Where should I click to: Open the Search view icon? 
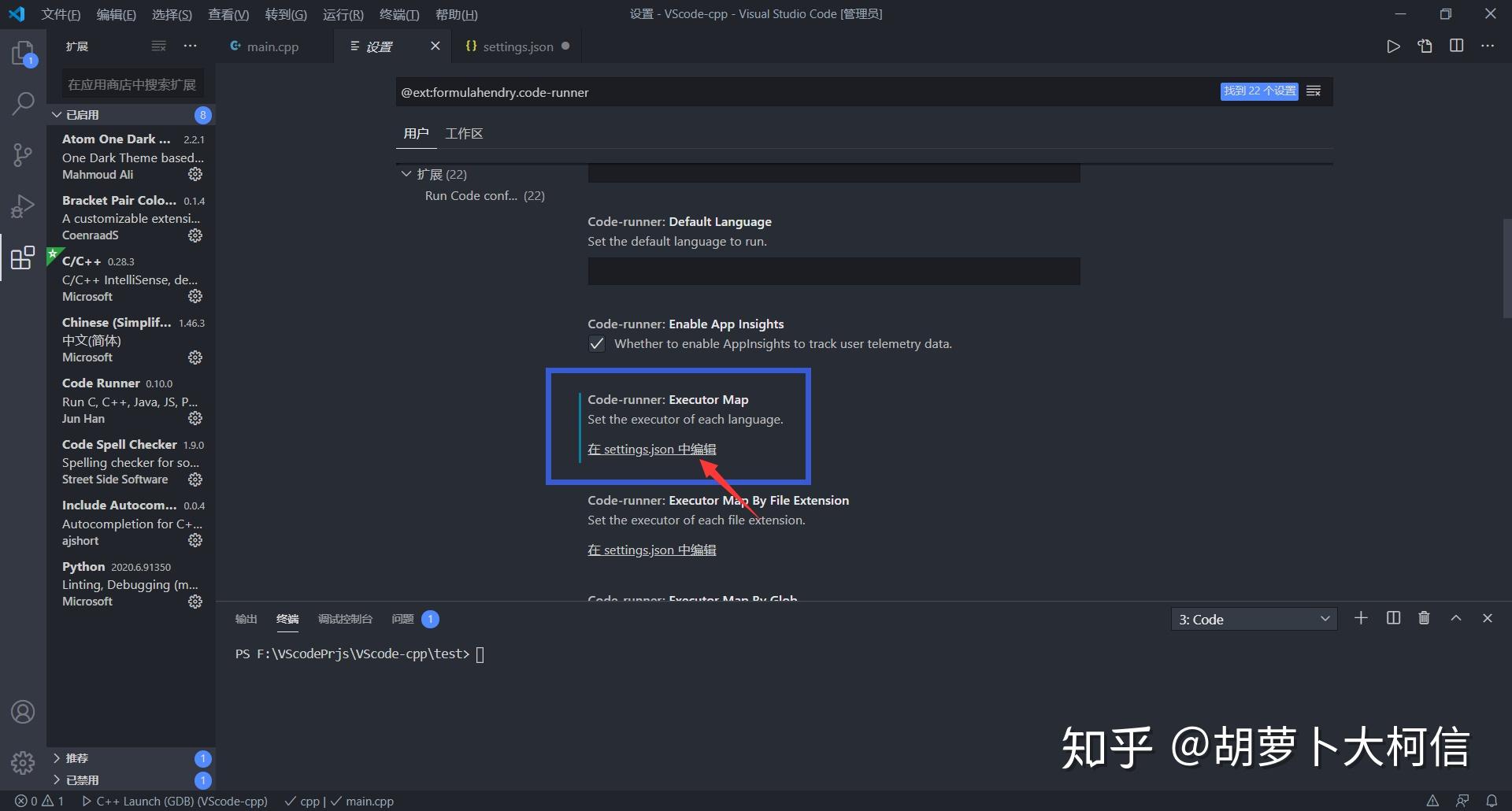click(23, 103)
